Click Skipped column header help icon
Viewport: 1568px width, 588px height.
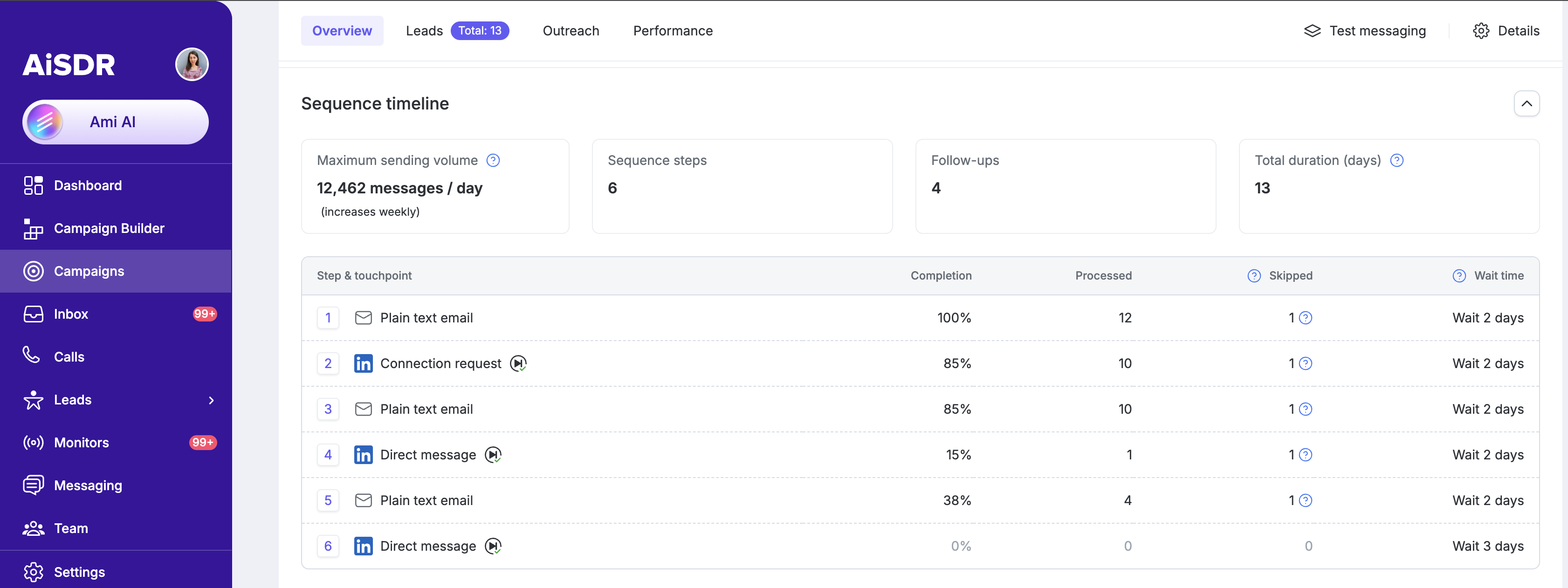coord(1254,276)
